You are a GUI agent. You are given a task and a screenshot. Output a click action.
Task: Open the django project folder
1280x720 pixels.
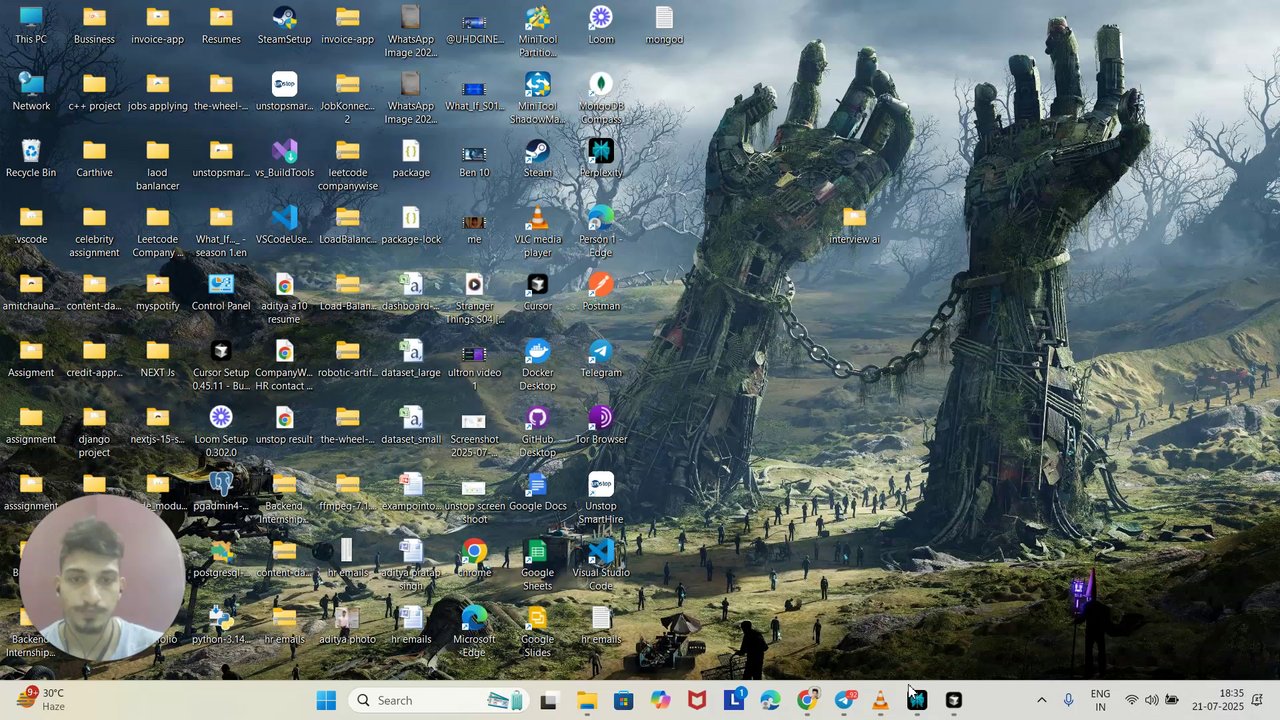point(94,432)
